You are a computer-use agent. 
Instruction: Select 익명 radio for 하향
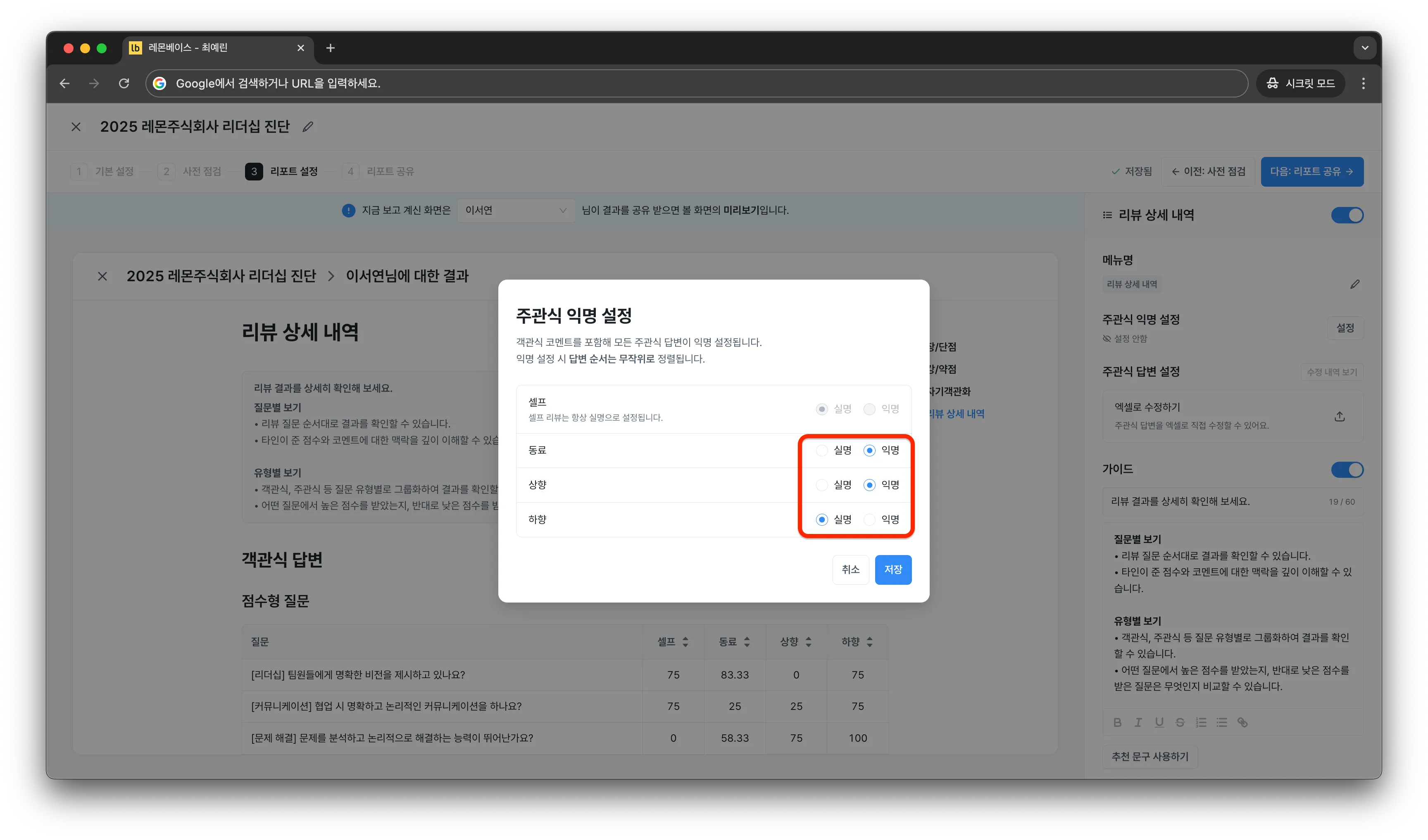[869, 520]
